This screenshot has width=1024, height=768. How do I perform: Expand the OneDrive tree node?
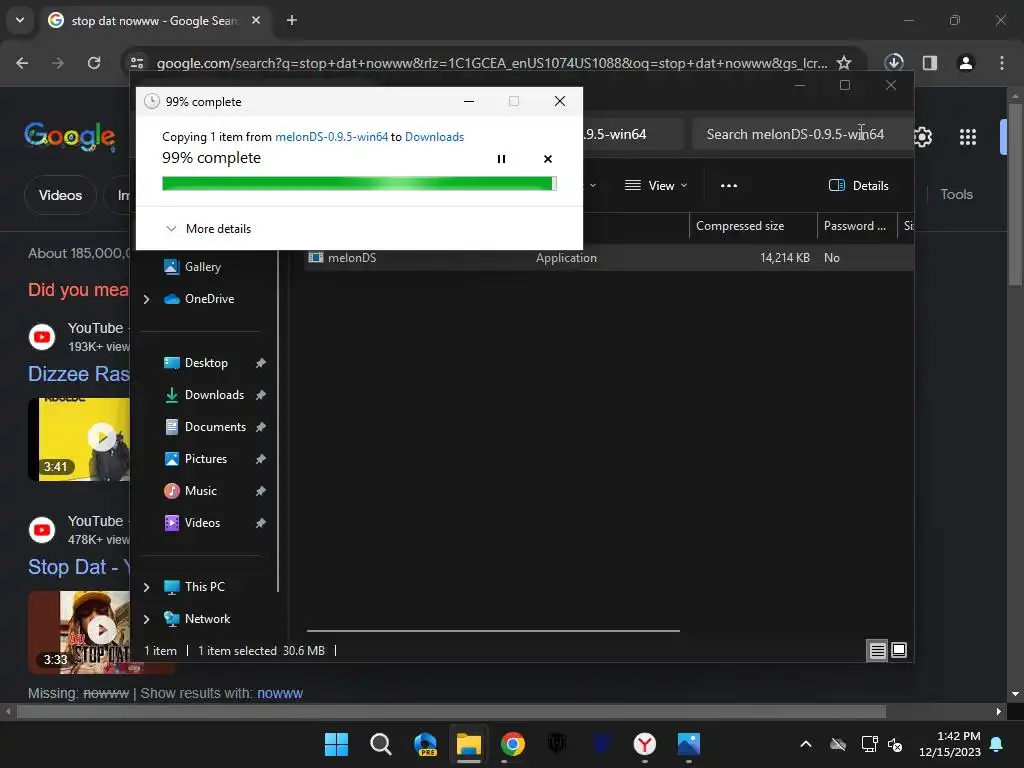coord(146,299)
